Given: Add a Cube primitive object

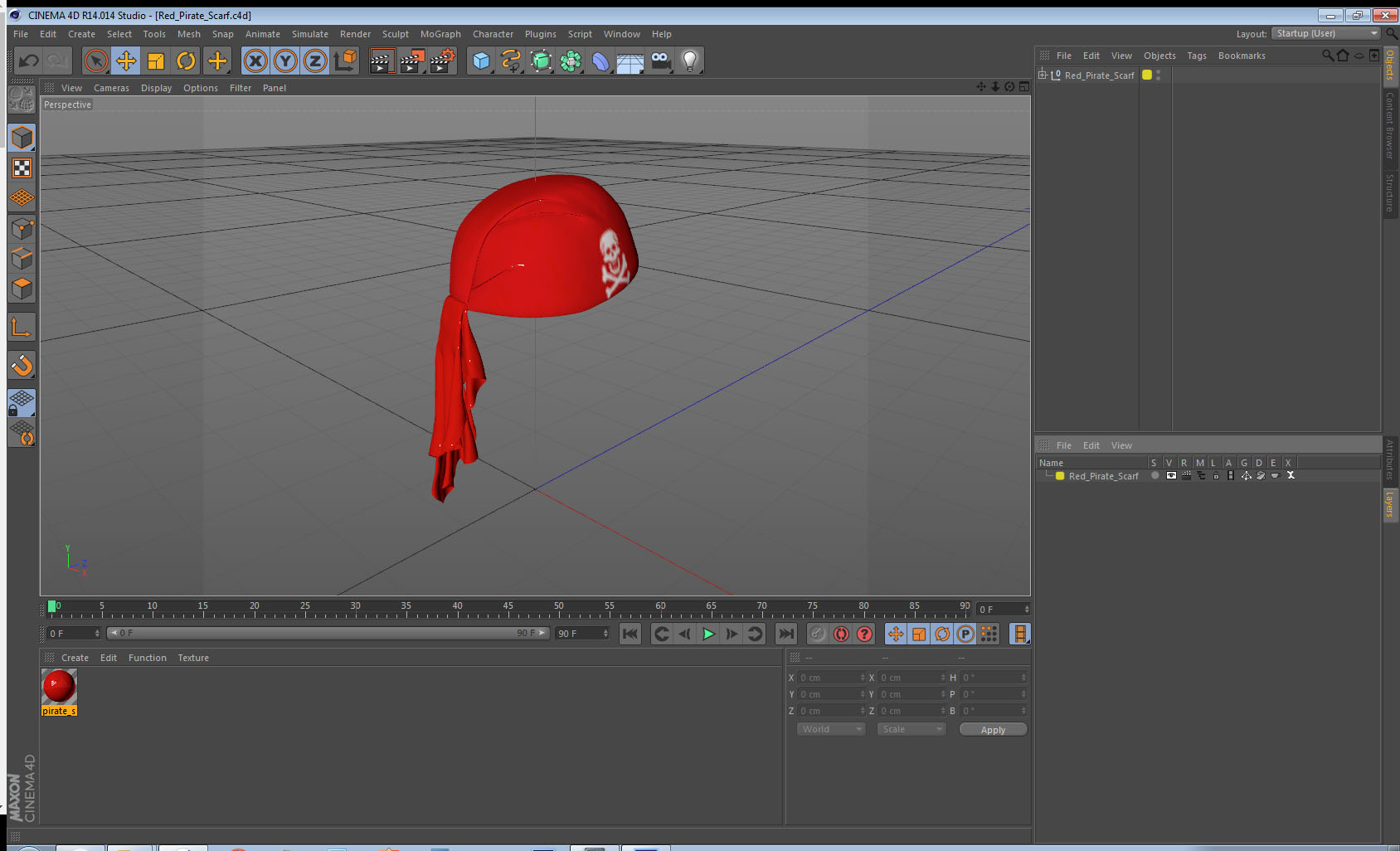Looking at the screenshot, I should (x=481, y=61).
